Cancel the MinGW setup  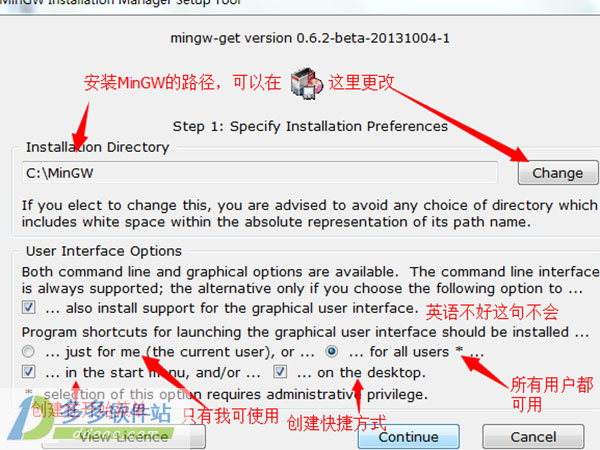533,437
